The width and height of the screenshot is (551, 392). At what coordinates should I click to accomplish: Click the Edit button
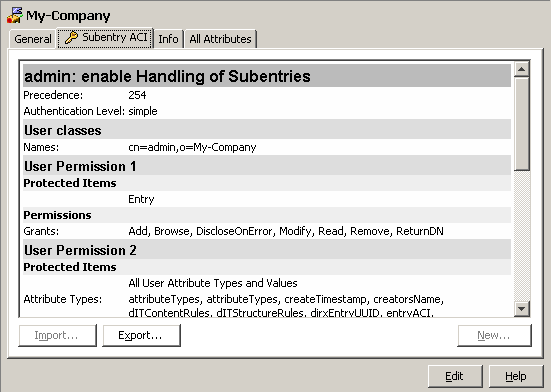[x=455, y=376]
